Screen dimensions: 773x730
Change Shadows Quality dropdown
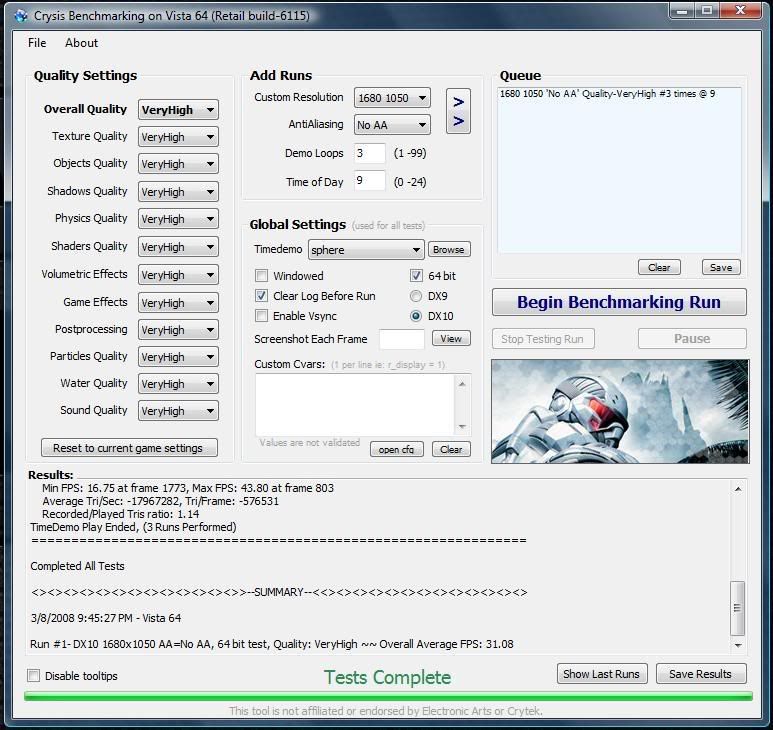(x=178, y=192)
